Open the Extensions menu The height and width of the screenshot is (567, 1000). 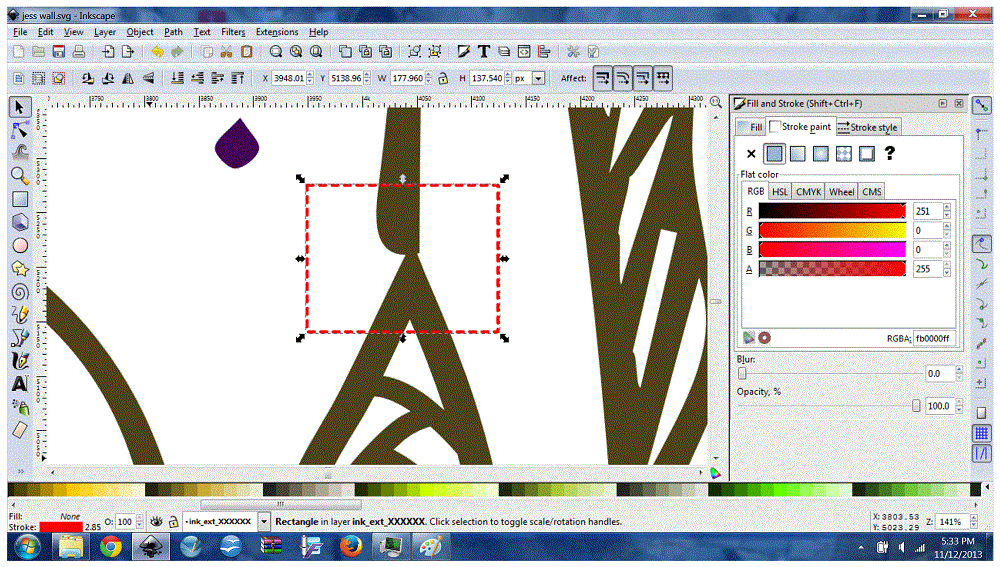(x=277, y=32)
